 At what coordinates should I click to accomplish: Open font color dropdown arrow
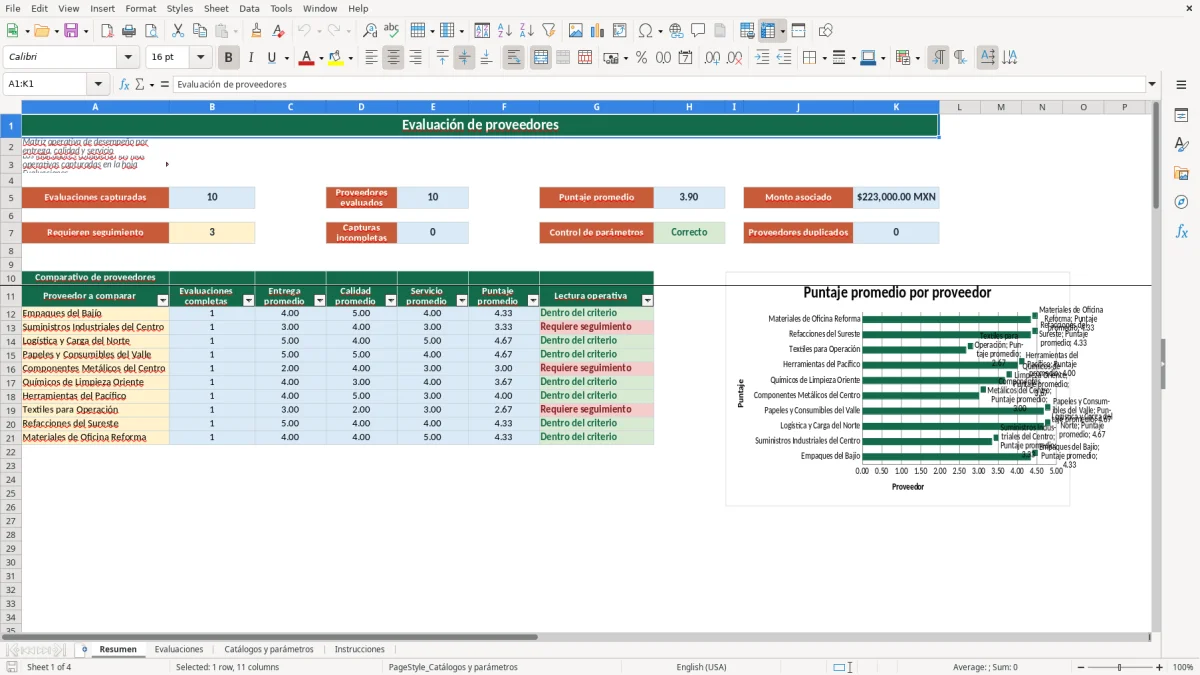[x=320, y=58]
